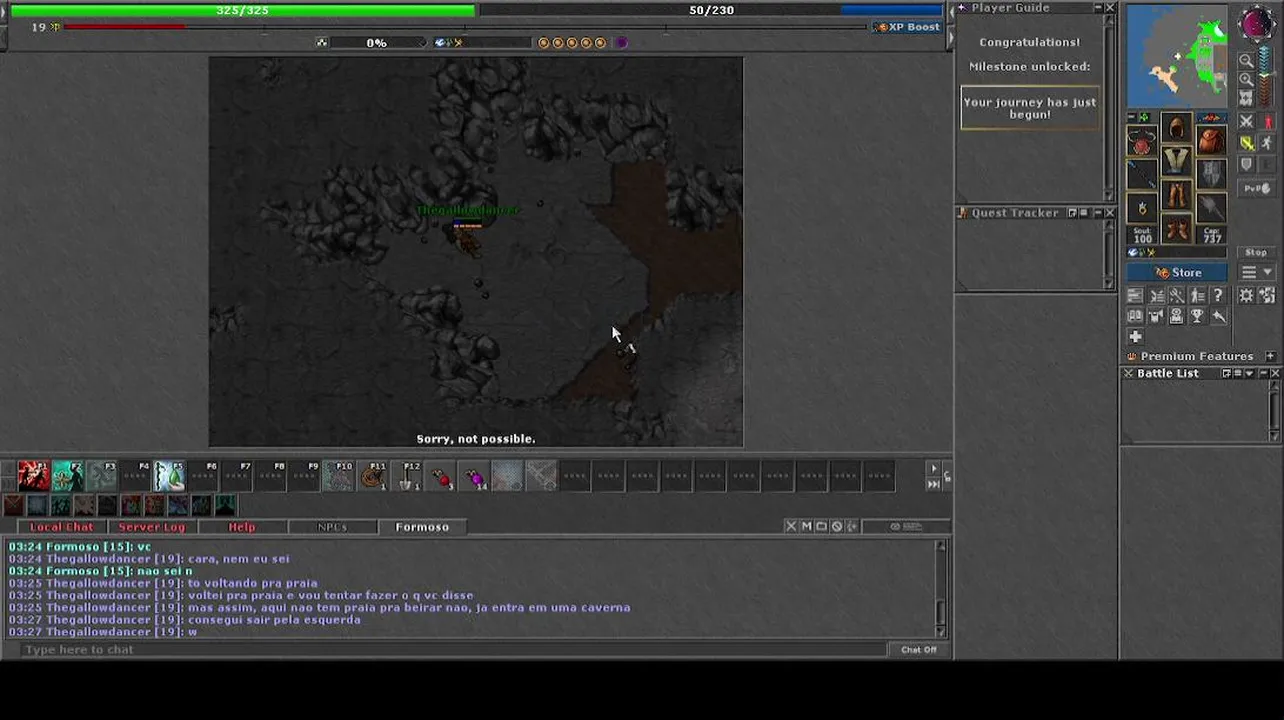Image resolution: width=1284 pixels, height=720 pixels.
Task: Click the minimap view
Action: 1177,56
